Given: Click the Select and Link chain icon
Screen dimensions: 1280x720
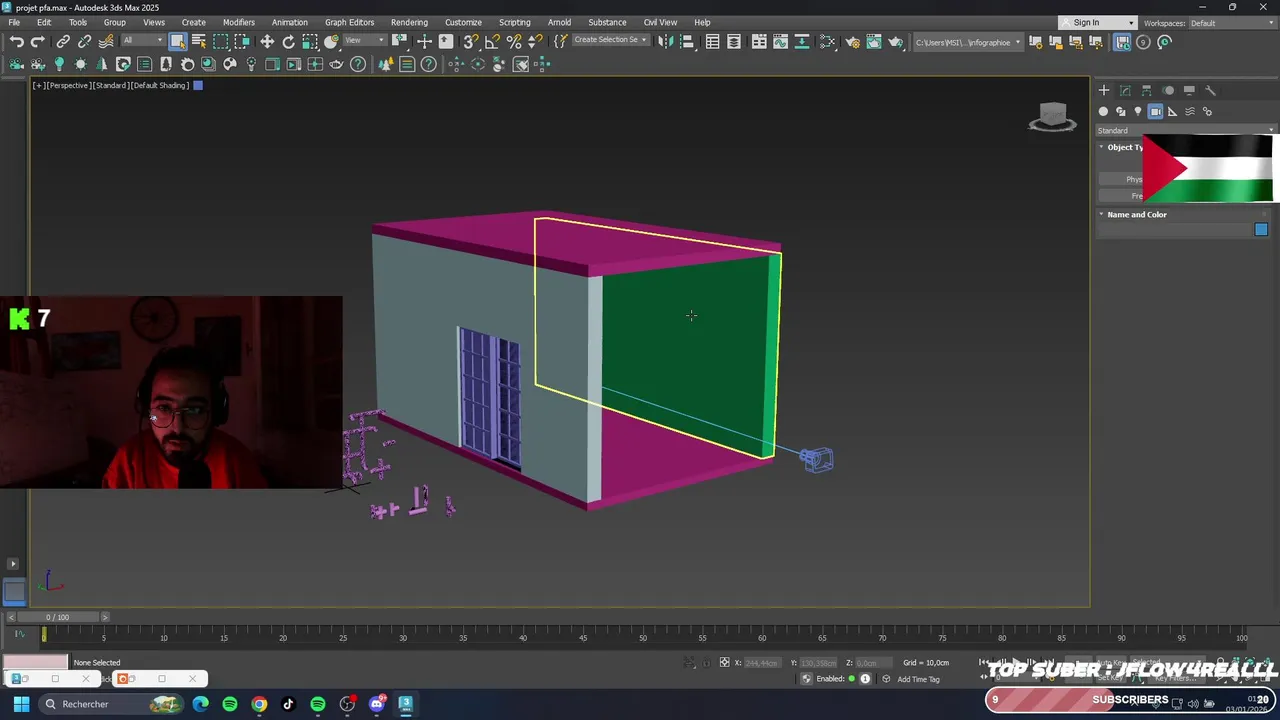Looking at the screenshot, I should point(63,42).
